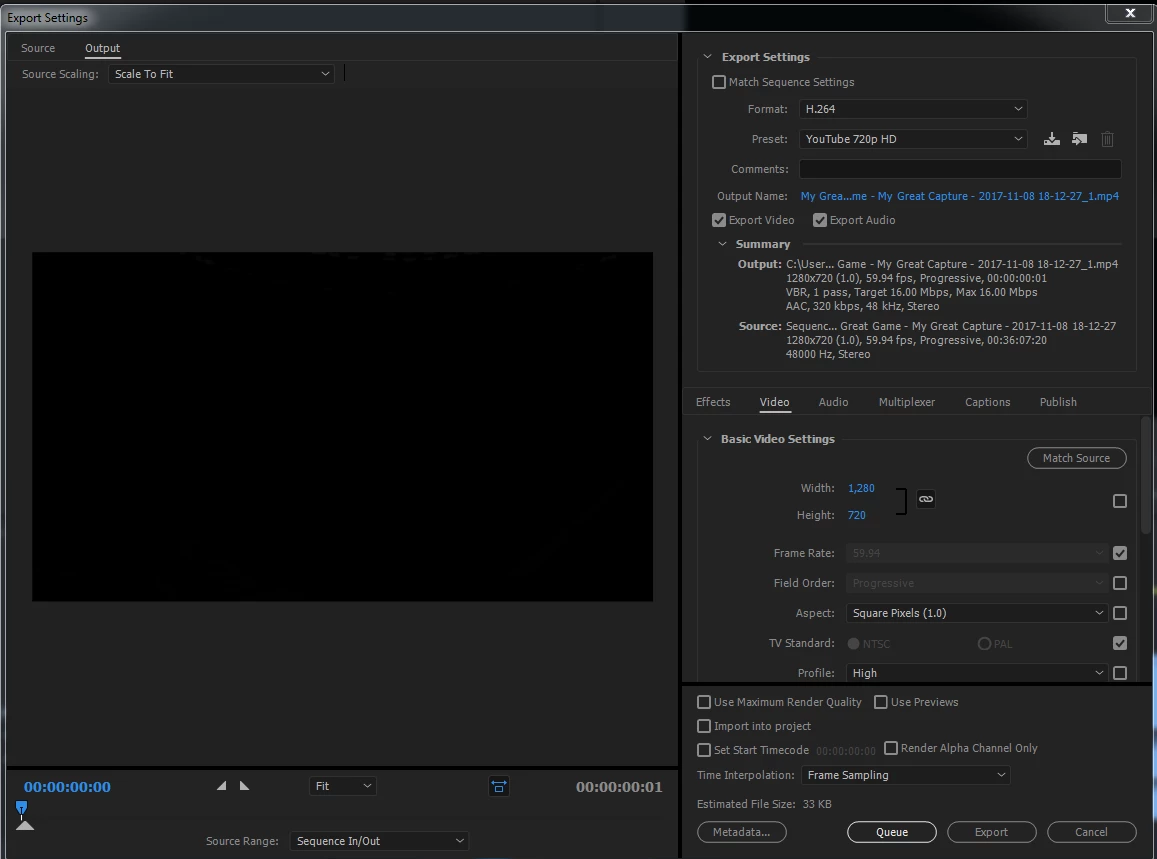This screenshot has width=1157, height=859.
Task: Click into the Comments text field
Action: (960, 169)
